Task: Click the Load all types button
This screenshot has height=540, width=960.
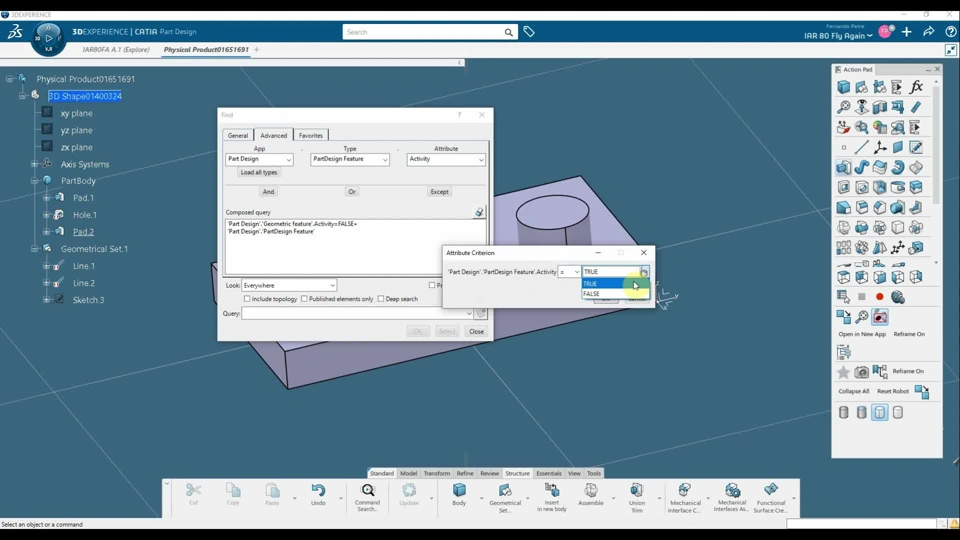Action: [259, 173]
